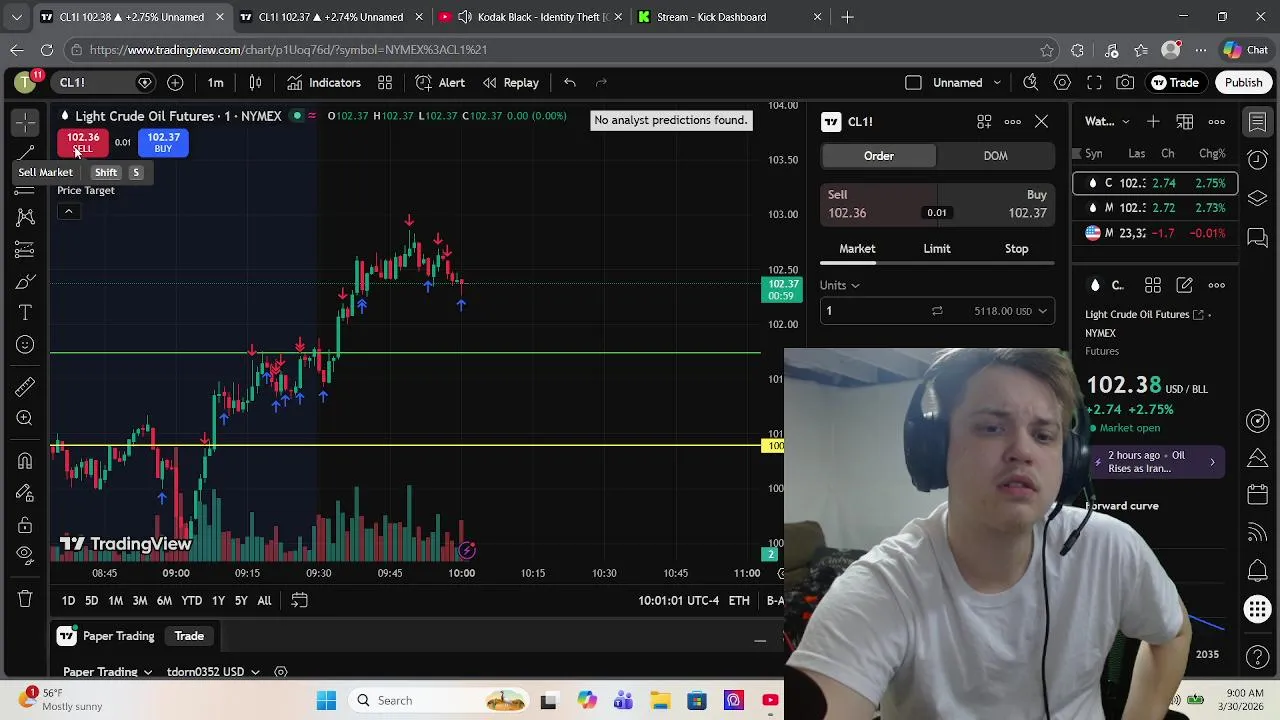
Task: Switch the units and USD value swap icon
Action: tap(937, 311)
